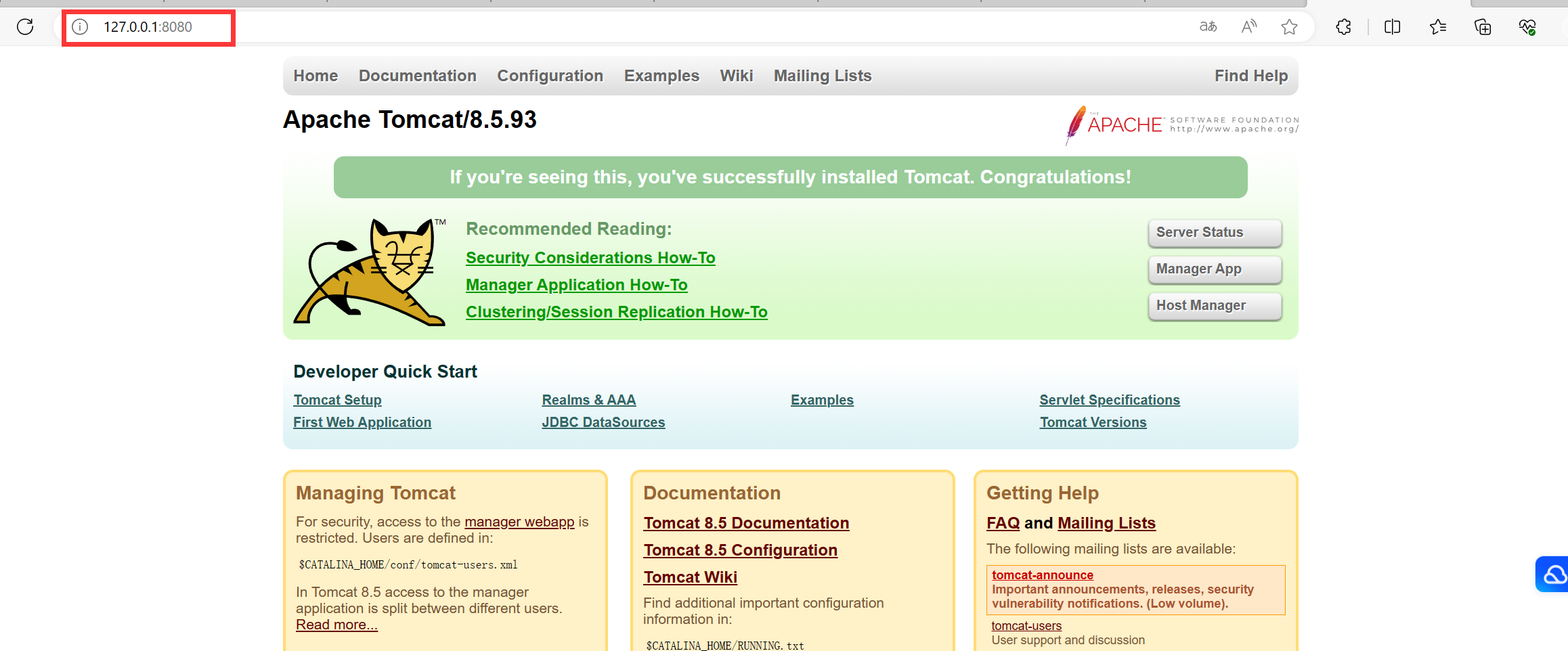The height and width of the screenshot is (651, 1568).
Task: Click the $CATALINA_HOME/RUNNING.txt path text
Action: tap(725, 646)
